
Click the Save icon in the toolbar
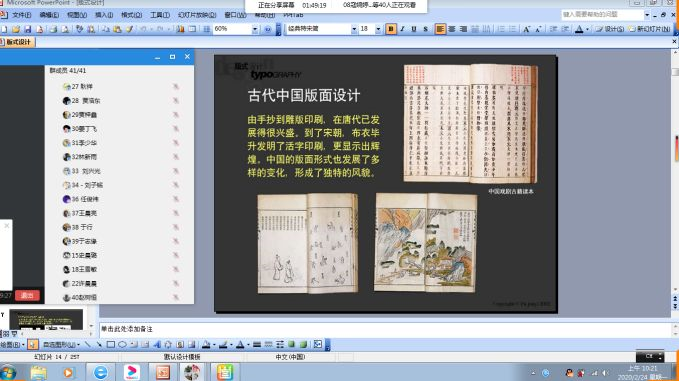(x=28, y=29)
